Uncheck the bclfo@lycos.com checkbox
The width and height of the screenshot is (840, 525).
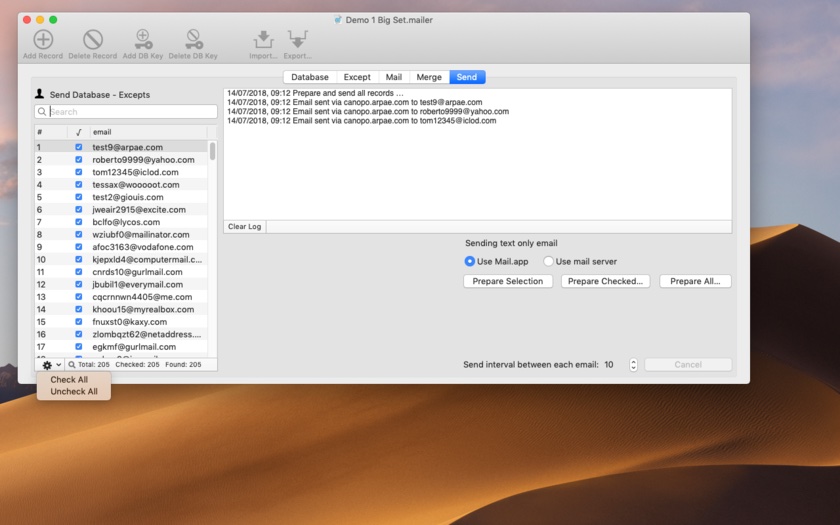click(x=79, y=222)
